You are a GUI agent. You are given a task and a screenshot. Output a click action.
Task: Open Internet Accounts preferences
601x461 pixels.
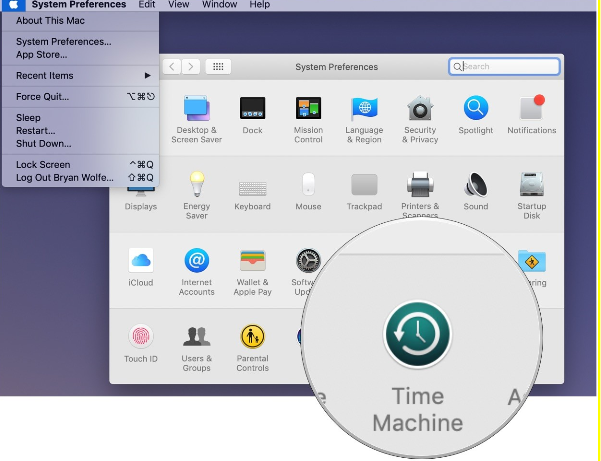pos(197,272)
